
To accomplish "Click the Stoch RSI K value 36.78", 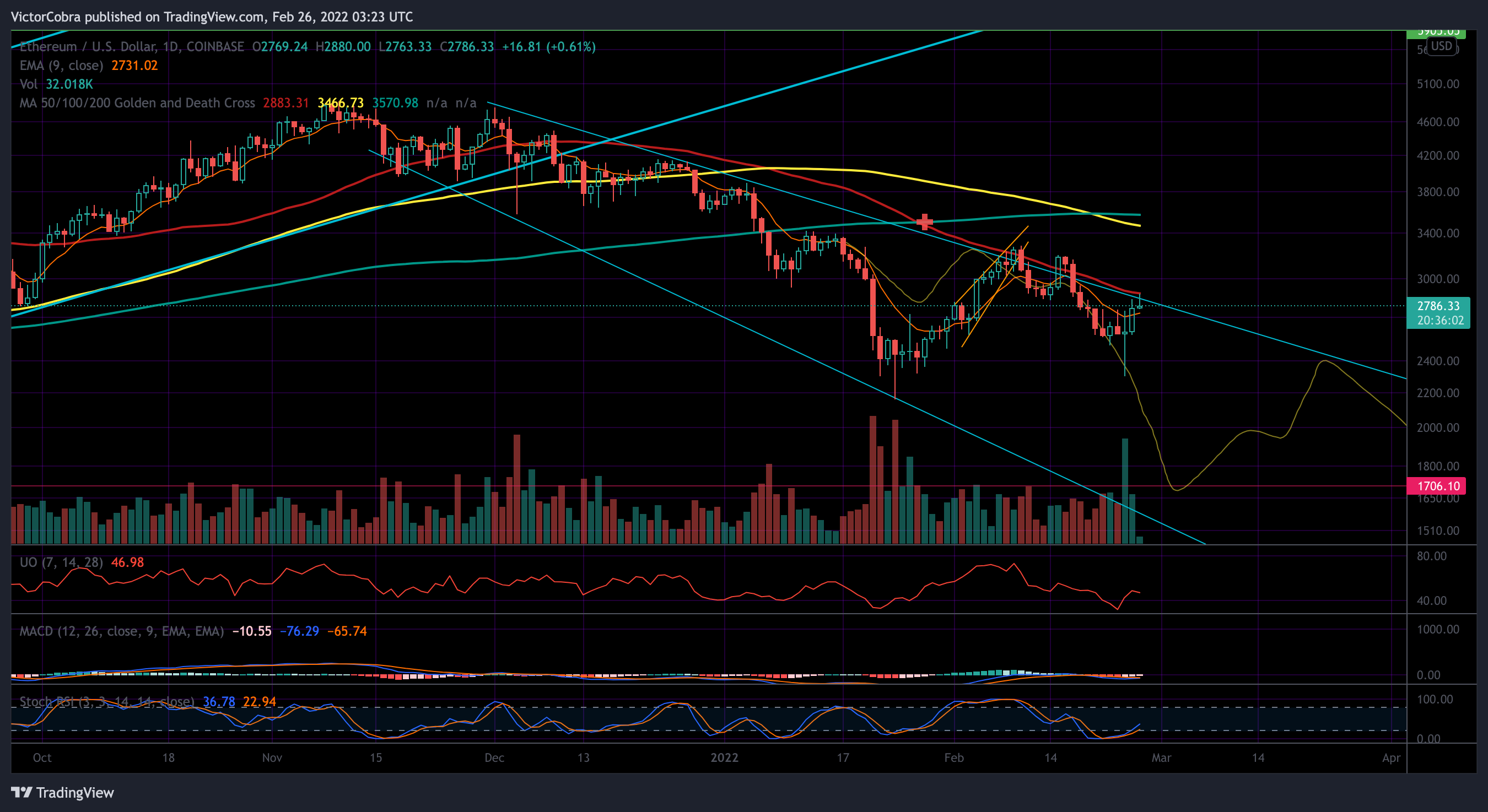I will [x=219, y=702].
